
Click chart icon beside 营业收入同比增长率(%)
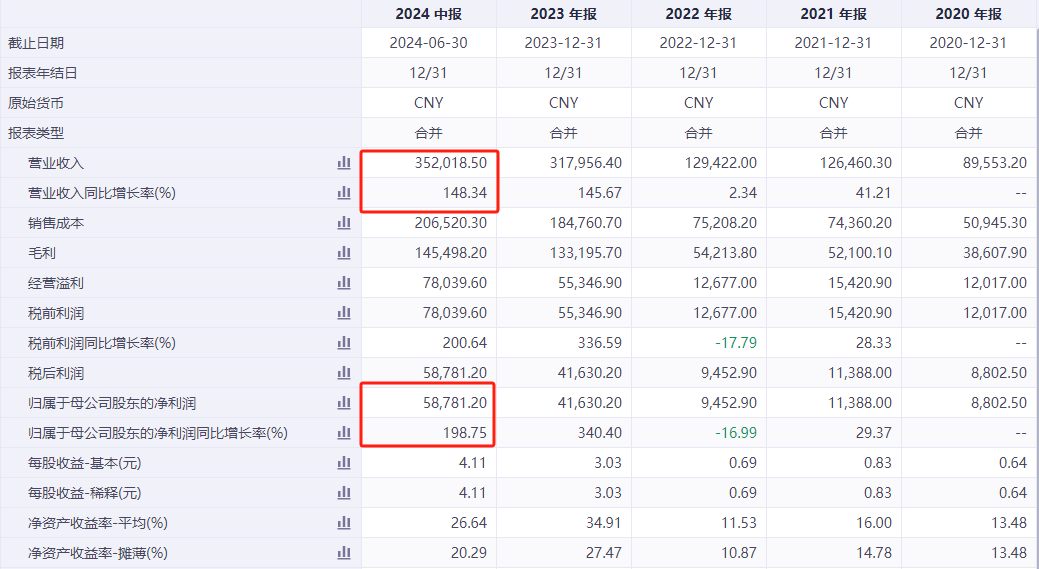[x=344, y=193]
